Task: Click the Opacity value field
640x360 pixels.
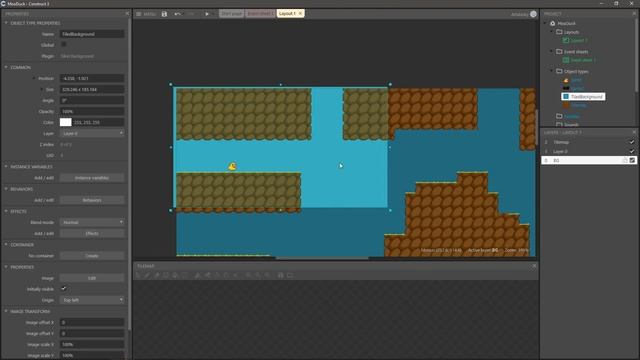Action: (92, 111)
